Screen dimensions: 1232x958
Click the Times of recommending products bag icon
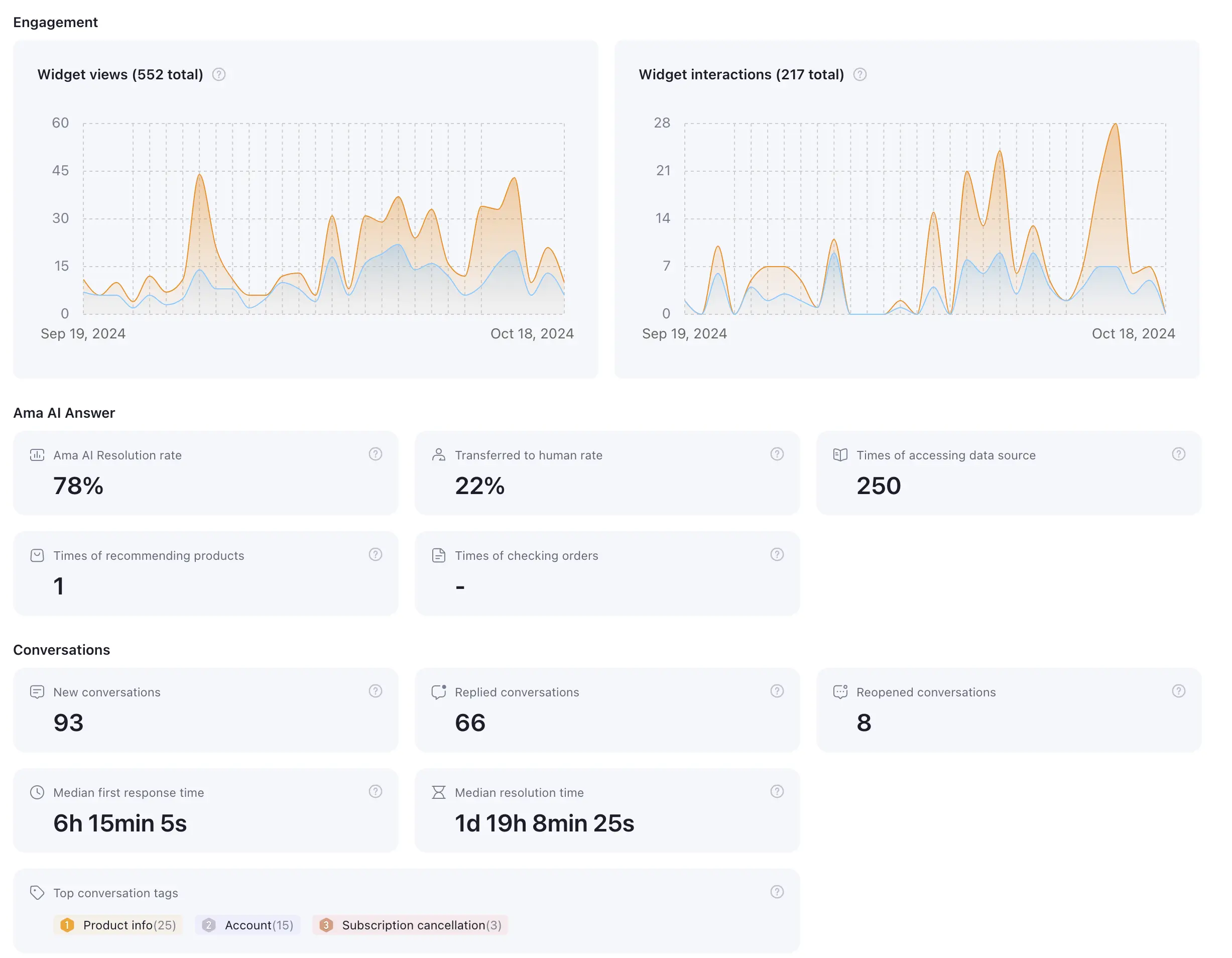coord(37,555)
